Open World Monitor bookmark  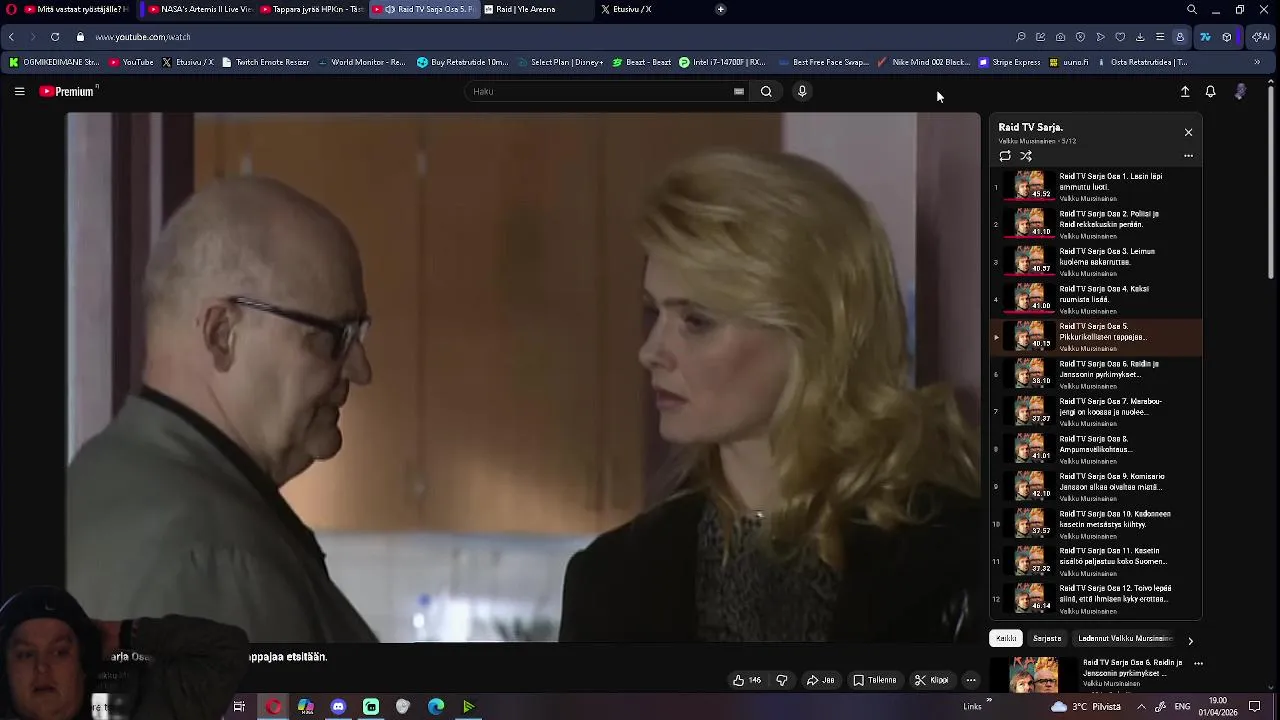tap(361, 62)
